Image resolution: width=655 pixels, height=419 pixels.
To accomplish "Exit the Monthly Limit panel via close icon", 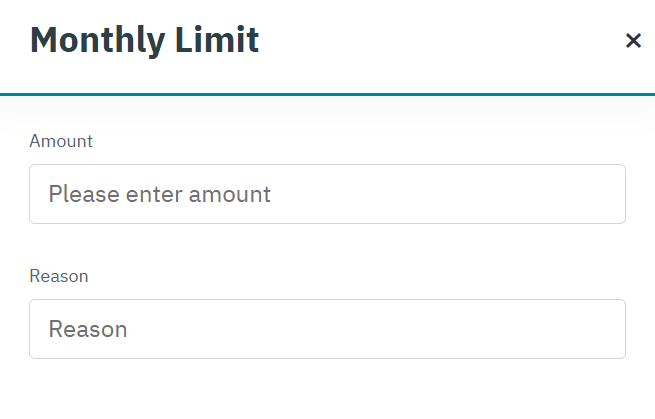I will click(x=633, y=41).
